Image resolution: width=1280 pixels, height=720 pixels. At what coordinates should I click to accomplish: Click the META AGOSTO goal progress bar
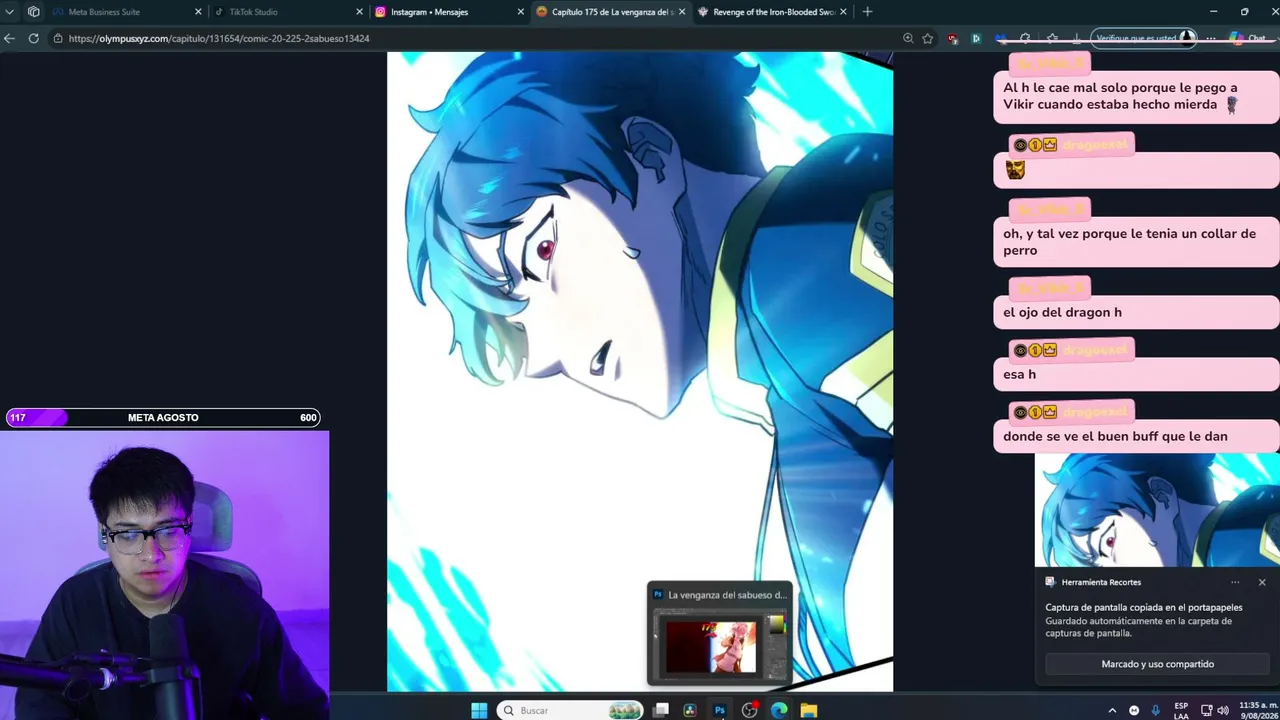point(163,417)
